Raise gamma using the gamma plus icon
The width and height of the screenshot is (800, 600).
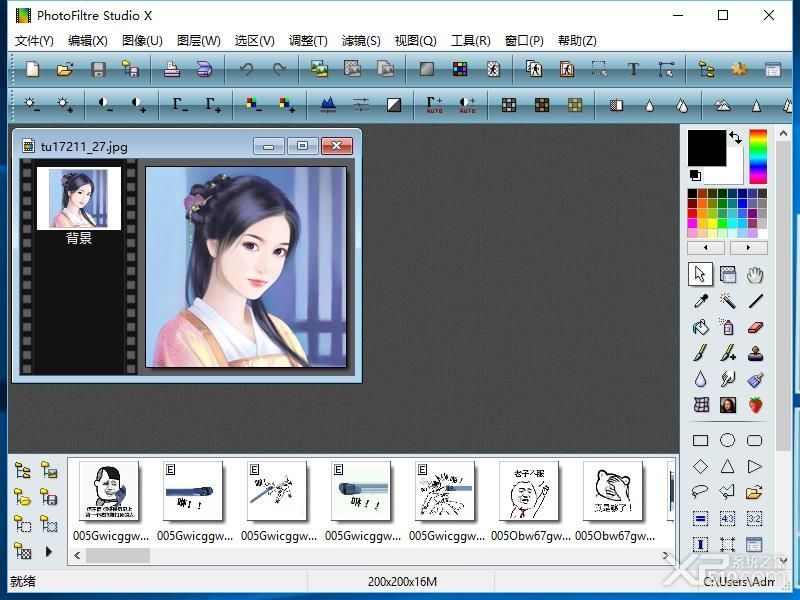pos(213,105)
